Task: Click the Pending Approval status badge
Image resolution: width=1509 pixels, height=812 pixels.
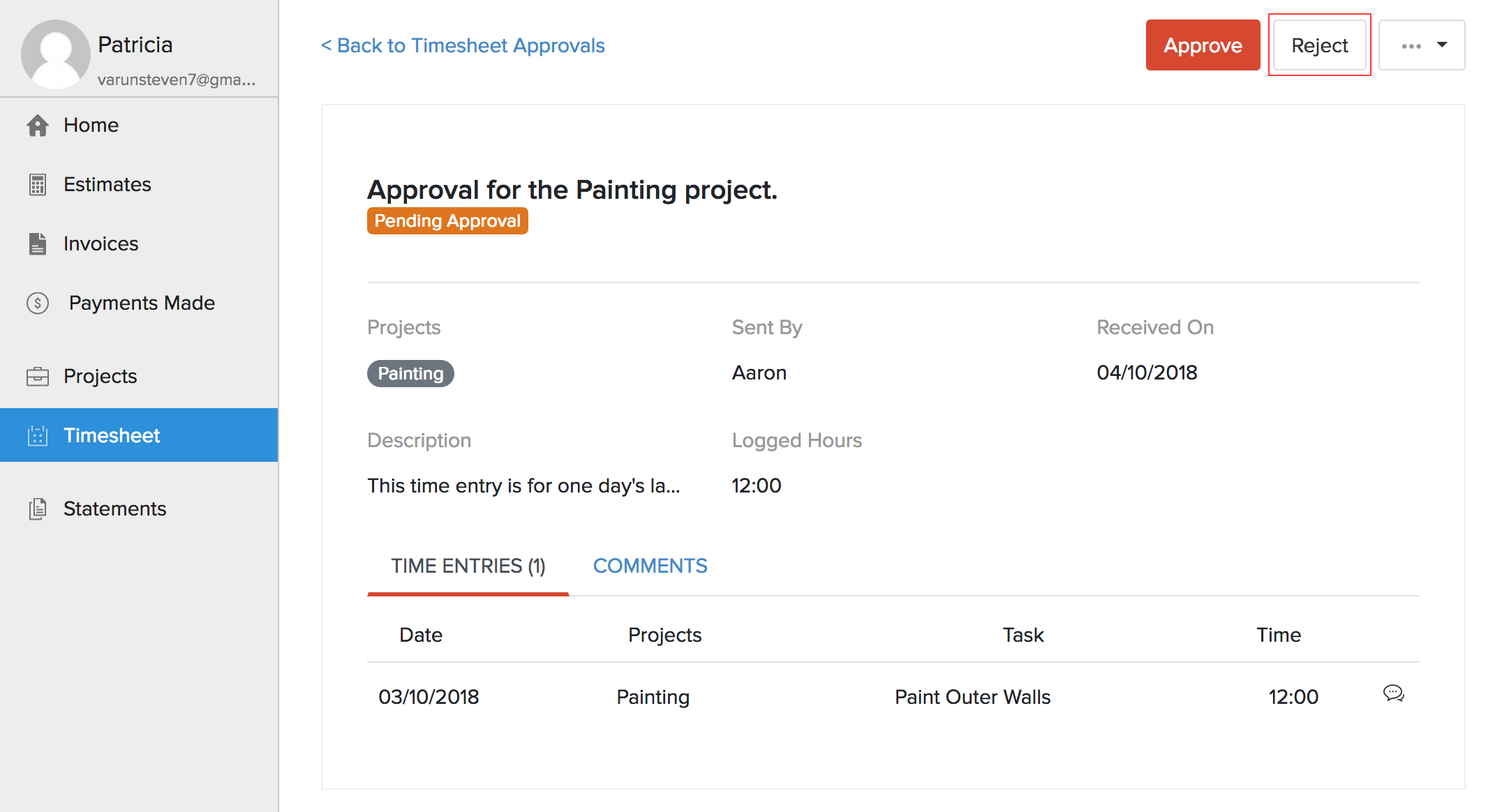Action: pos(447,220)
